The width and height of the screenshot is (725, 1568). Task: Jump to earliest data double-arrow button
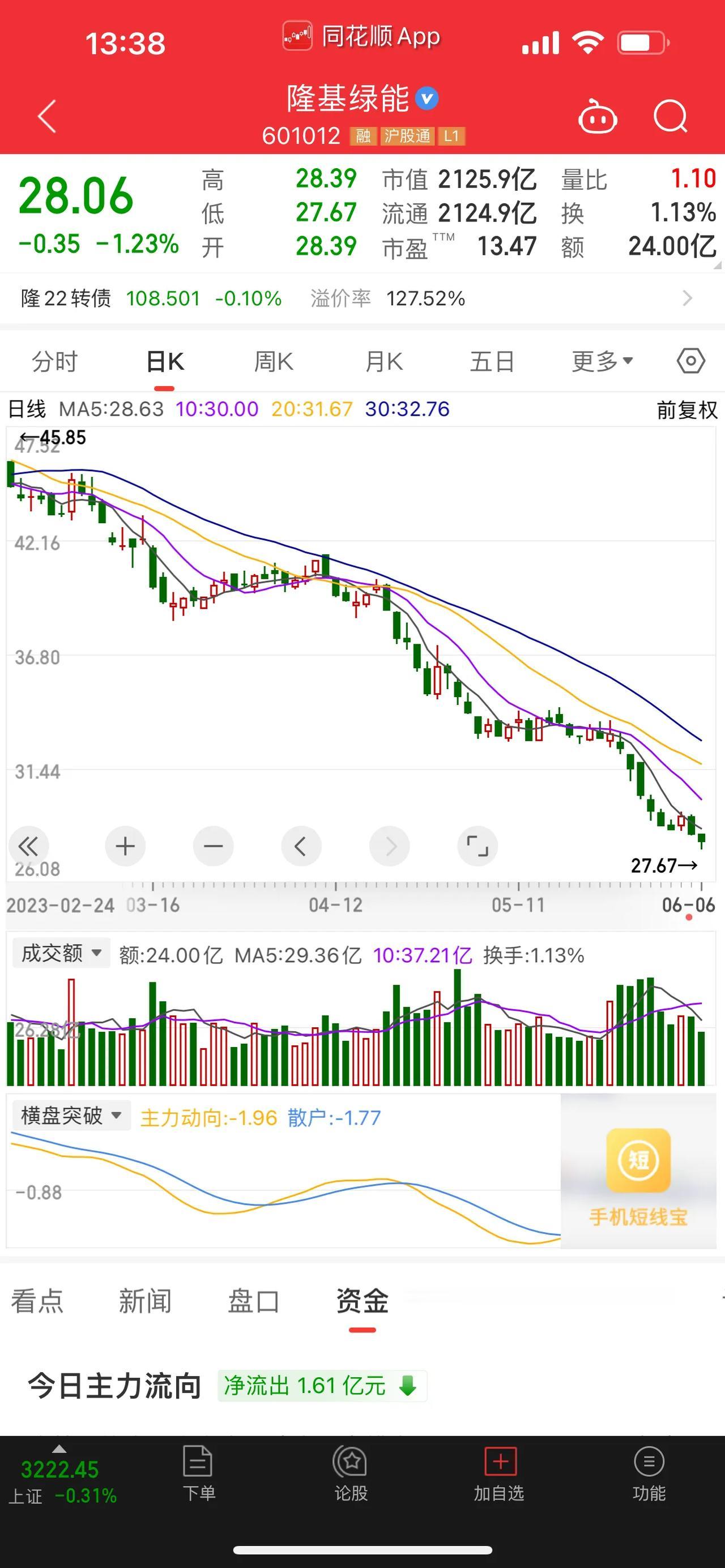pyautogui.click(x=28, y=846)
